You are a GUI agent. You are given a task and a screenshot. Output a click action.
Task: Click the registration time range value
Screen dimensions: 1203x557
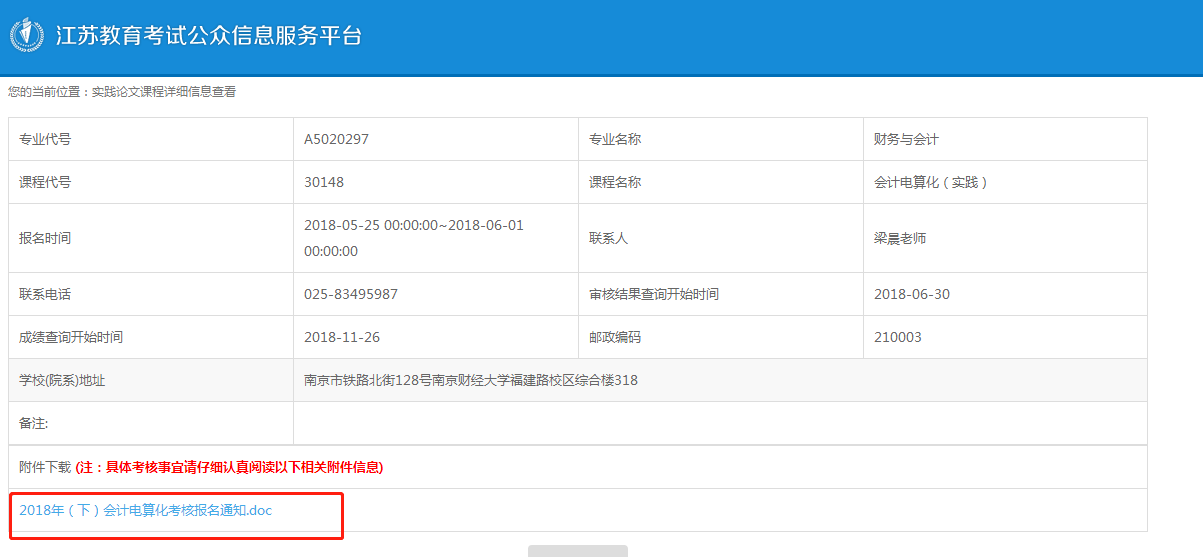(x=413, y=238)
